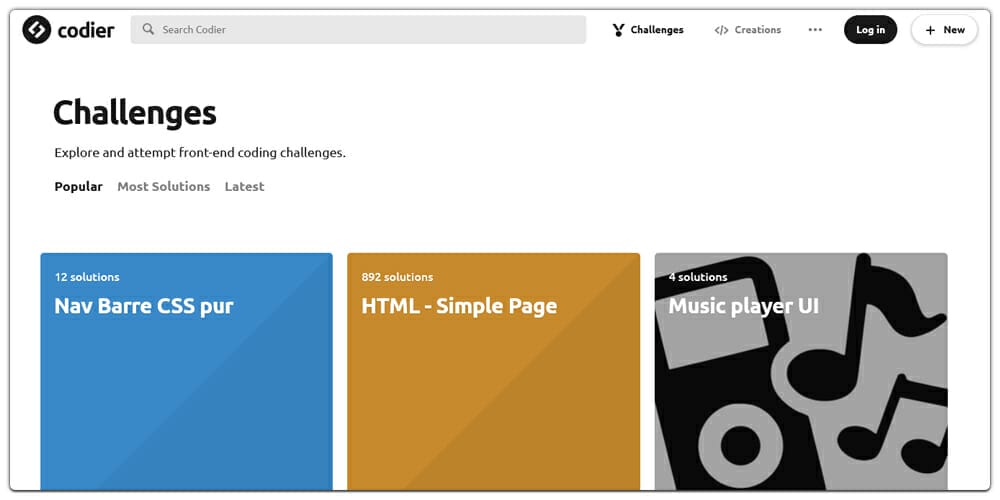Switch to the Most Solutions tab
1000x500 pixels.
tap(163, 187)
